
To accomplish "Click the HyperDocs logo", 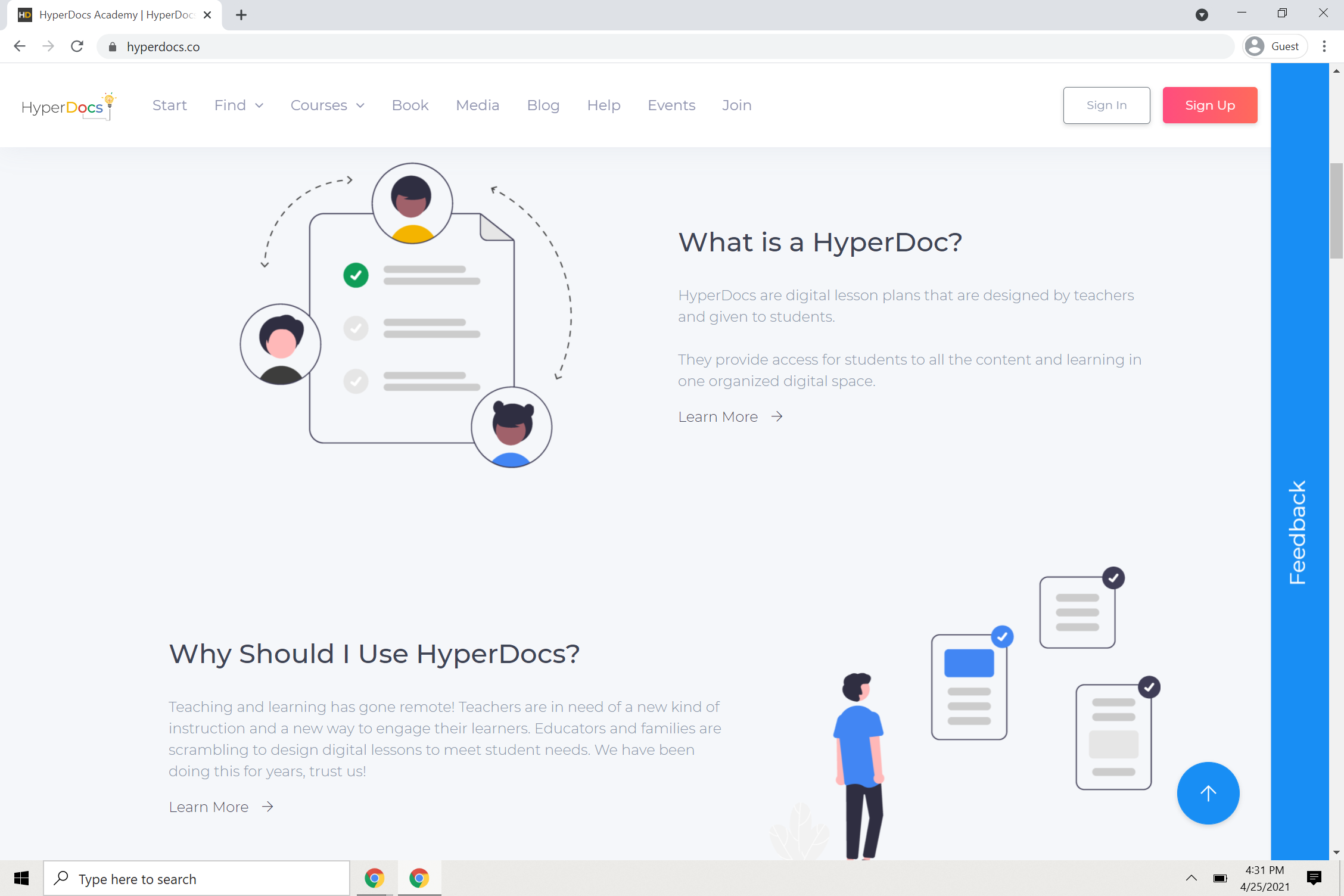I will click(x=67, y=105).
